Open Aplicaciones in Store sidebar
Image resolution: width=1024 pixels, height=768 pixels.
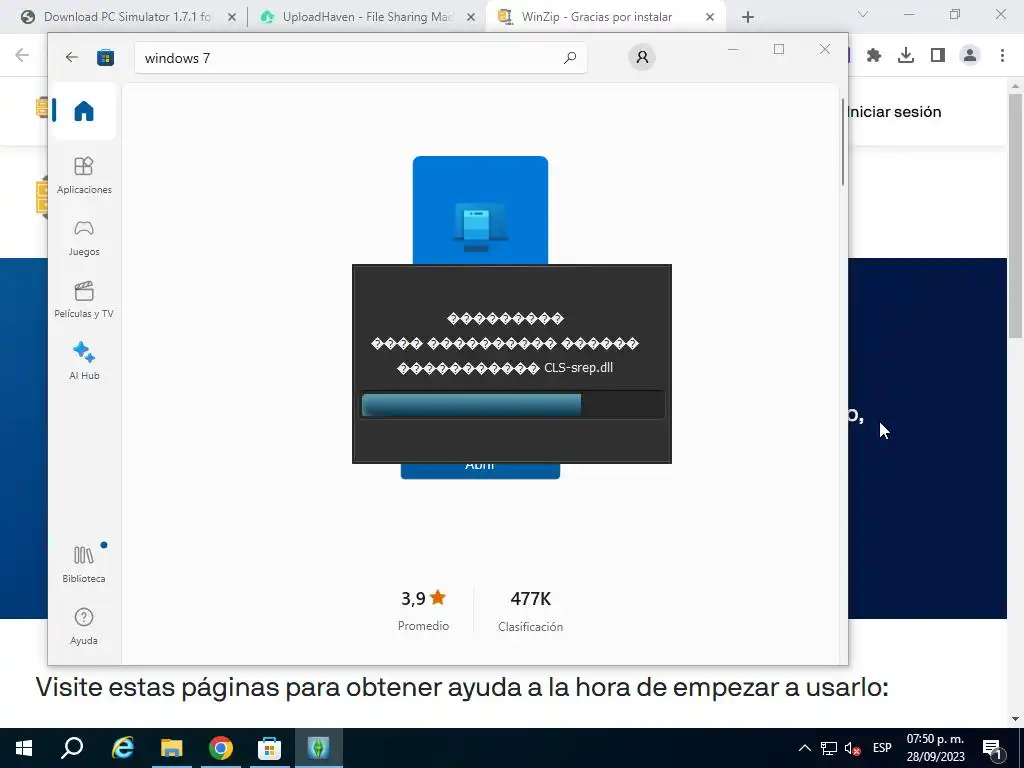84,175
